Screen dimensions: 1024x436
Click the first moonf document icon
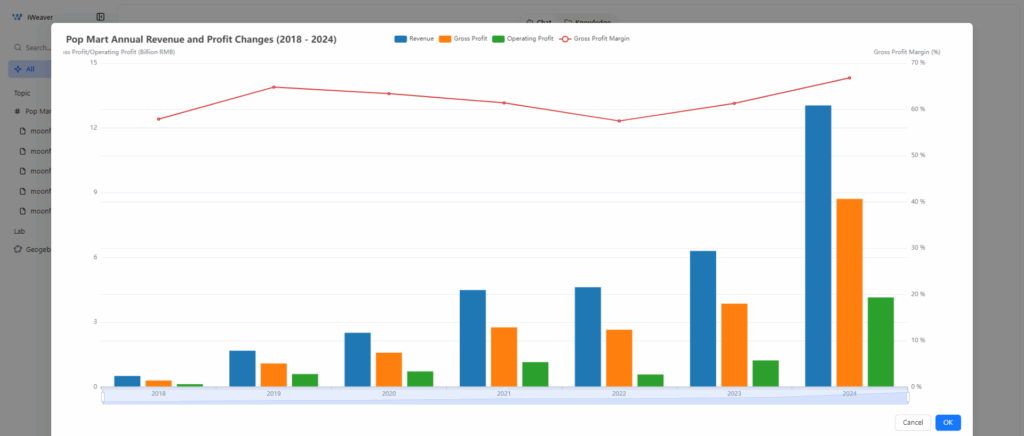coord(23,131)
